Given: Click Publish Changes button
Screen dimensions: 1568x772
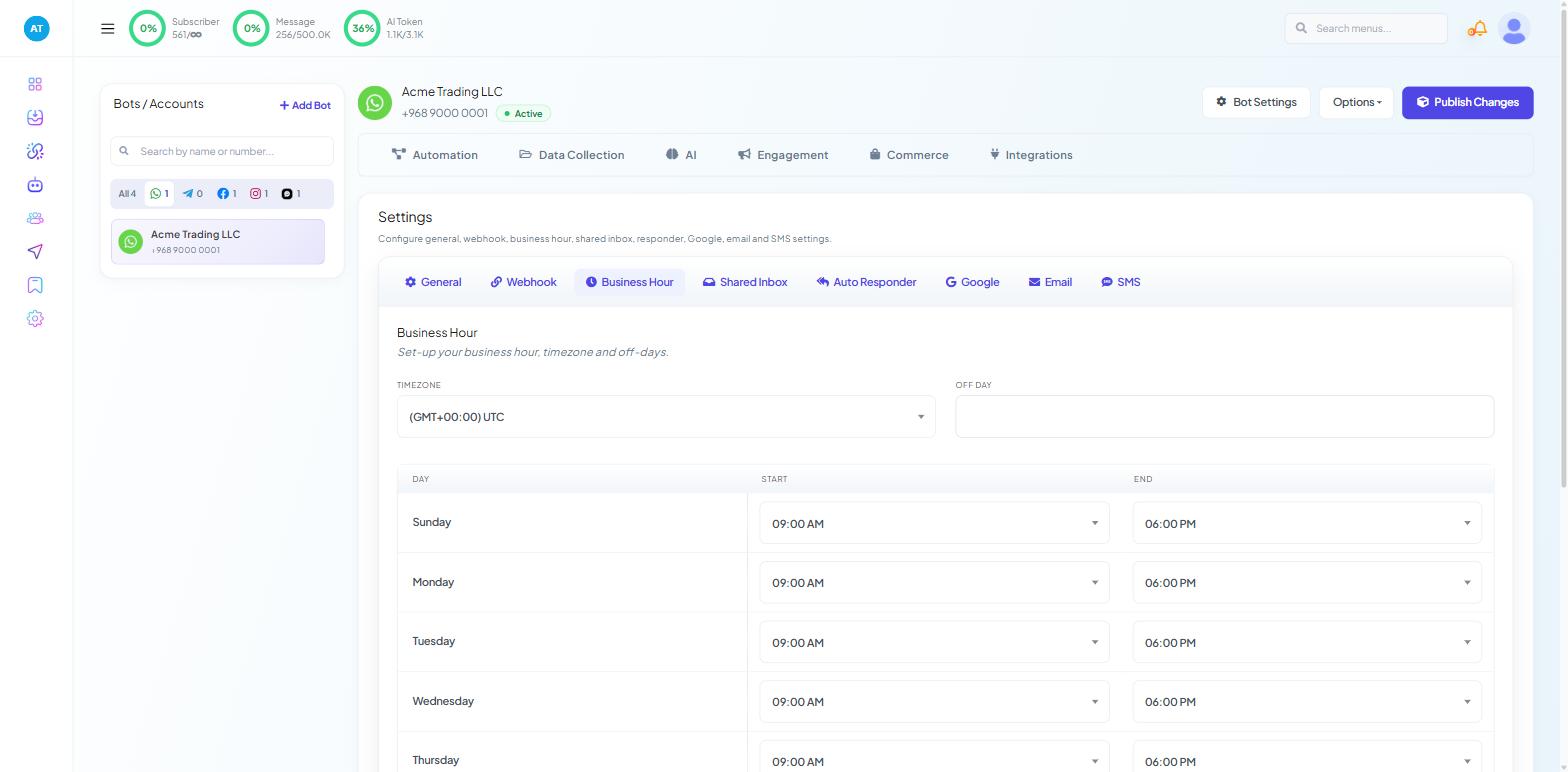Looking at the screenshot, I should (x=1467, y=102).
